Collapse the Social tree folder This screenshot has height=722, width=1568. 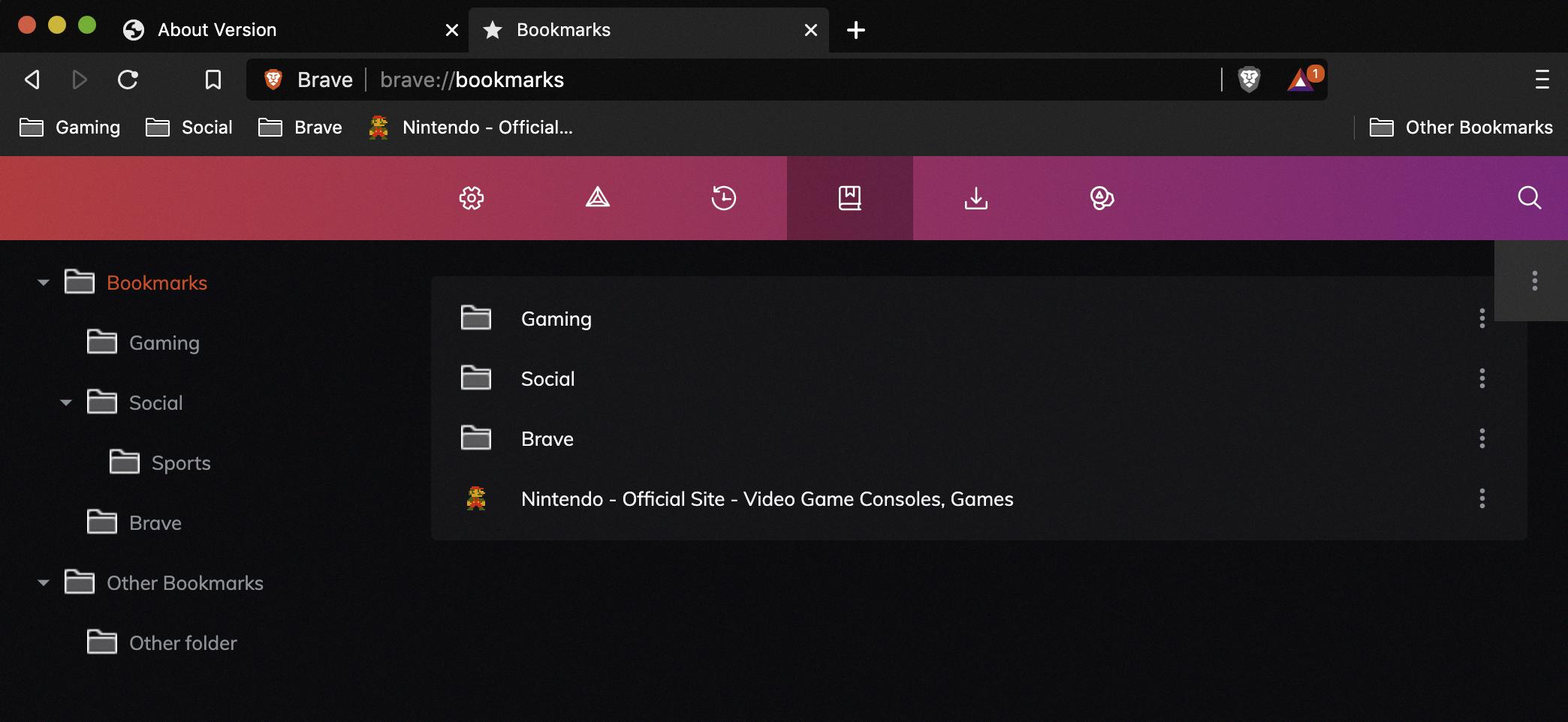(66, 403)
